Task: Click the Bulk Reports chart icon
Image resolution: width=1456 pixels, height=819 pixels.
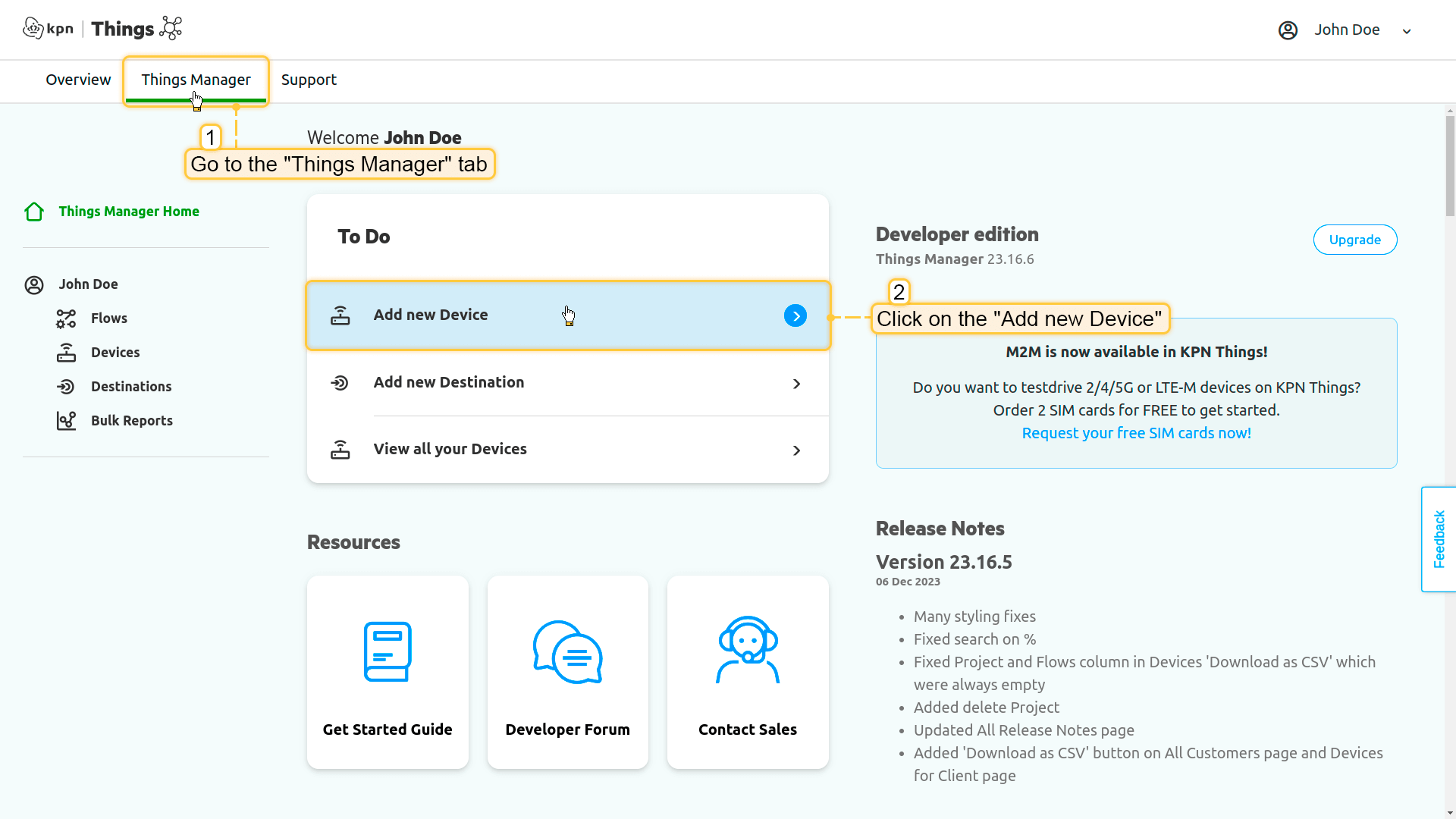Action: coord(66,421)
